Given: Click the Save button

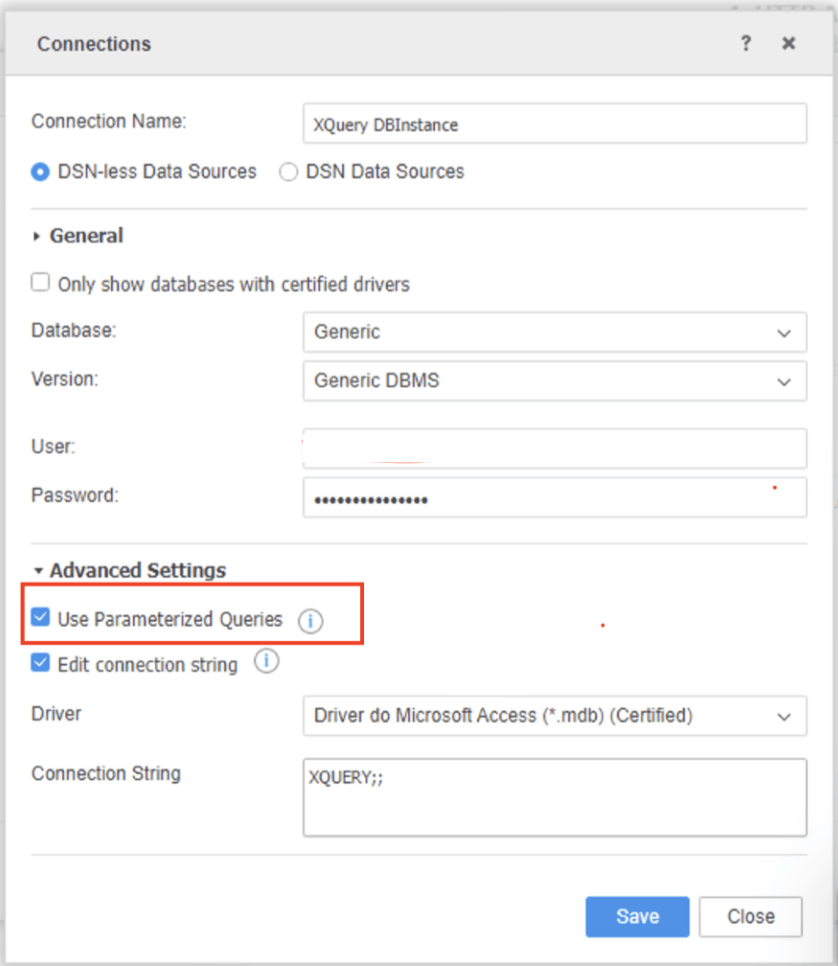Looking at the screenshot, I should 637,916.
